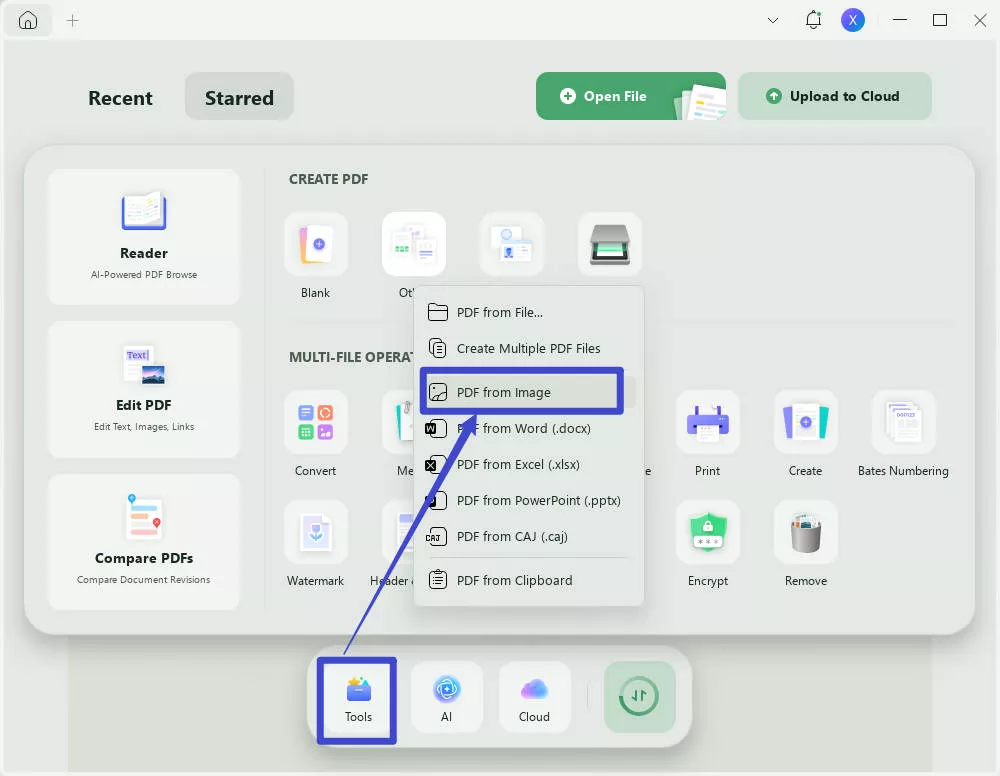Click the Cloud icon in bottom bar
This screenshot has width=1000, height=776.
[534, 696]
